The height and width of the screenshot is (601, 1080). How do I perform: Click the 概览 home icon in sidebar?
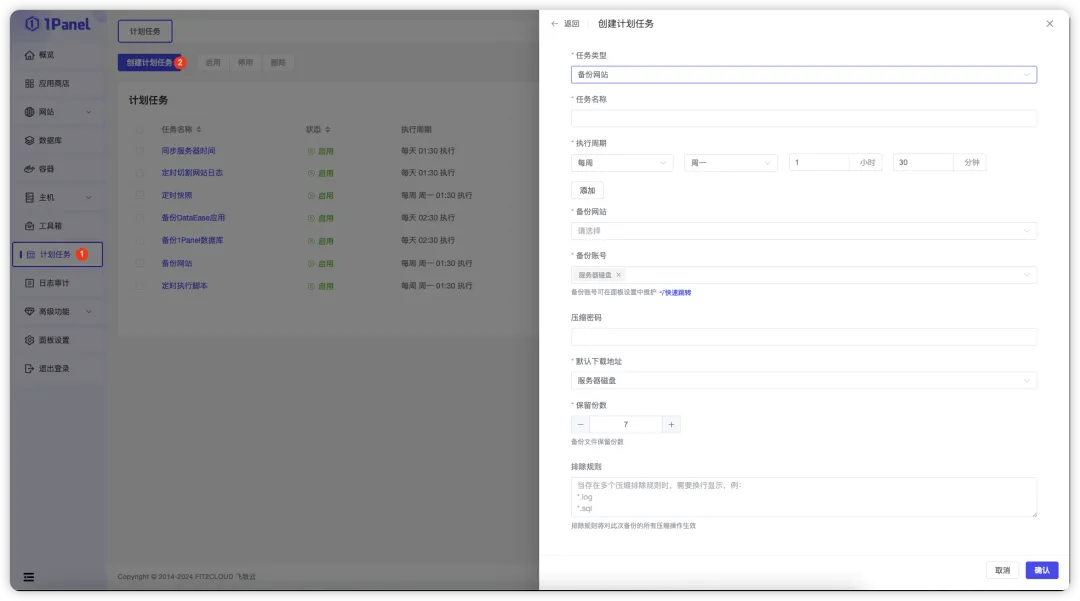(29, 55)
